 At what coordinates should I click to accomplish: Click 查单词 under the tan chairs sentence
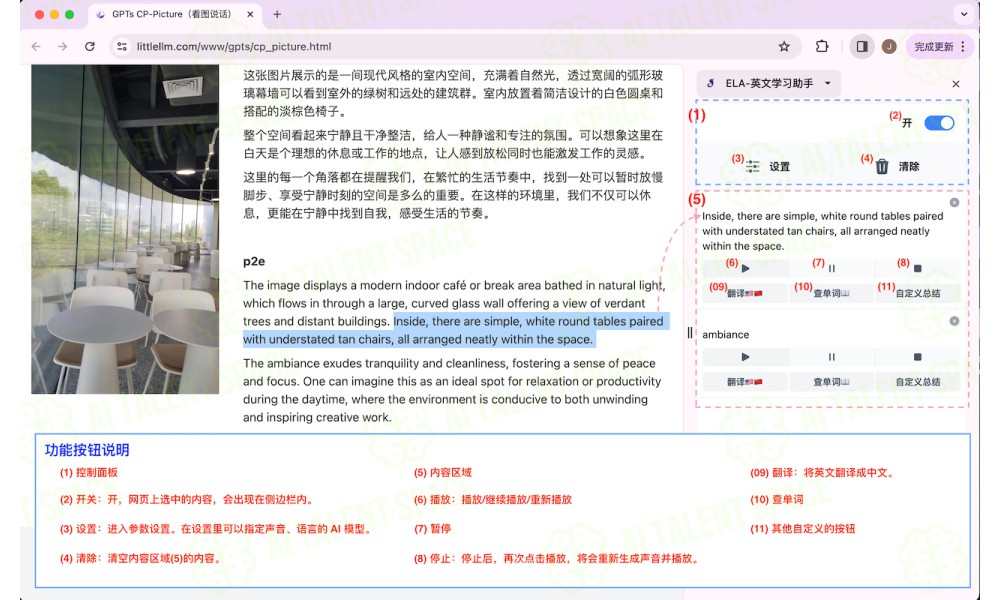point(832,293)
